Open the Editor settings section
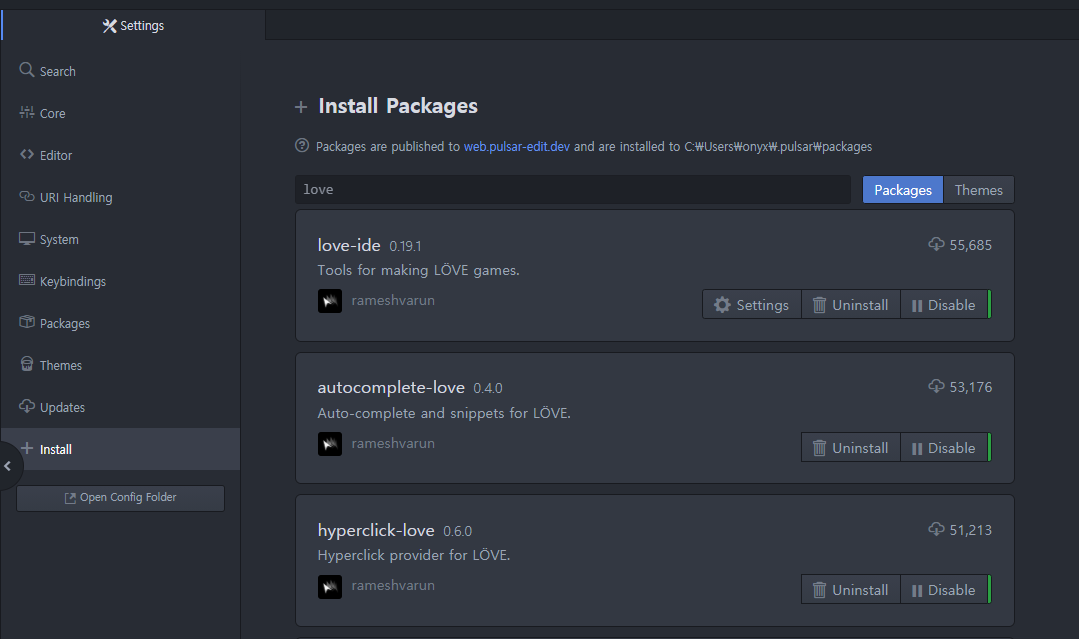The width and height of the screenshot is (1079, 639). coord(120,155)
